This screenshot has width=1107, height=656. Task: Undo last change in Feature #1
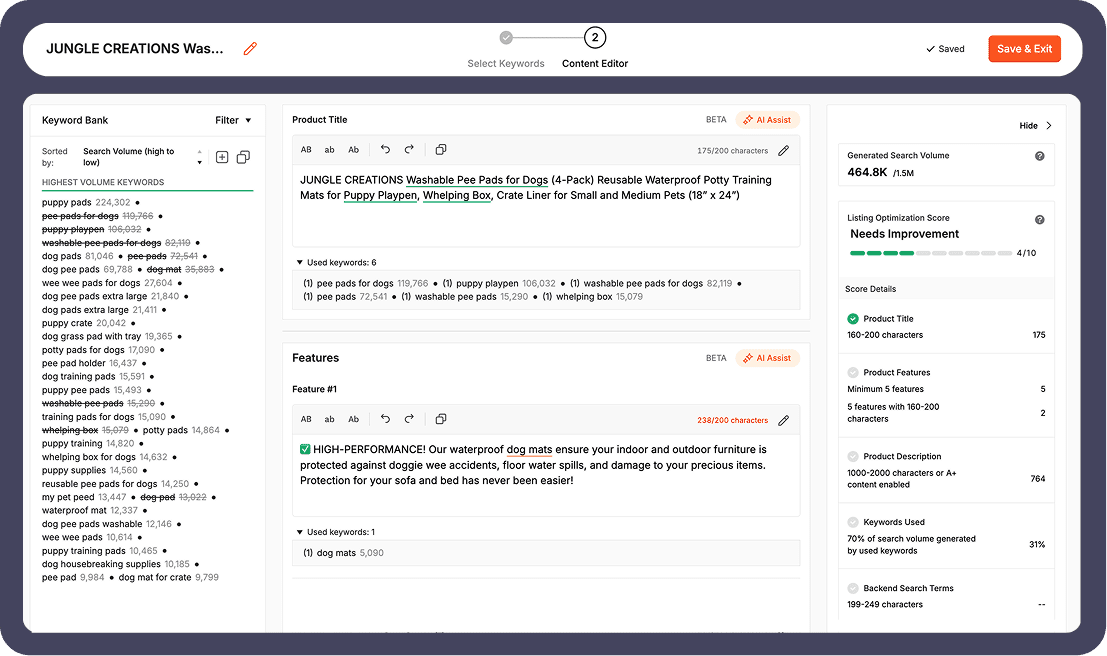click(x=385, y=419)
